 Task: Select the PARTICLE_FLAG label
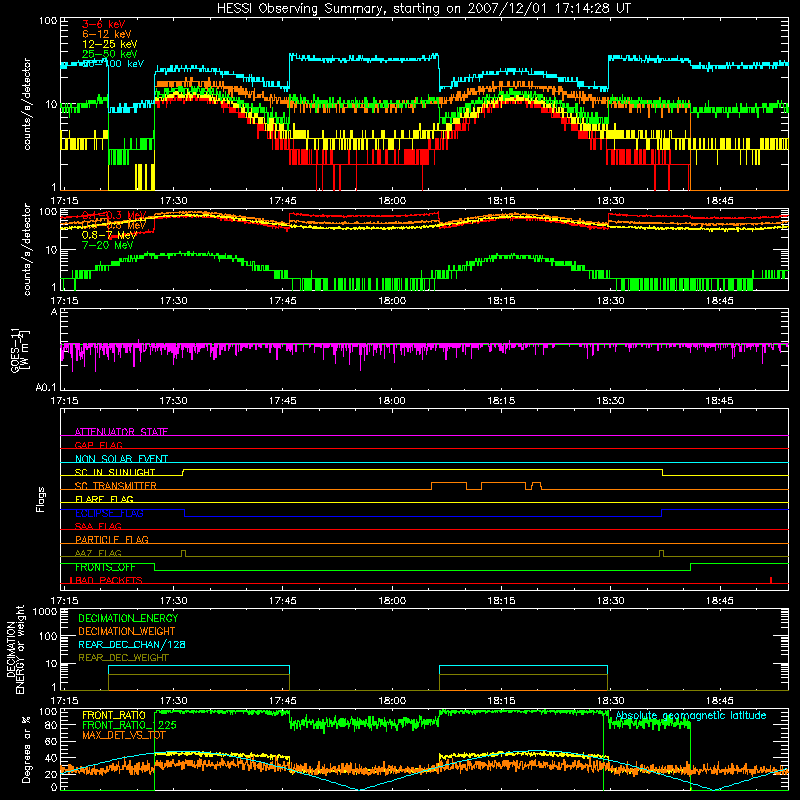pos(112,539)
